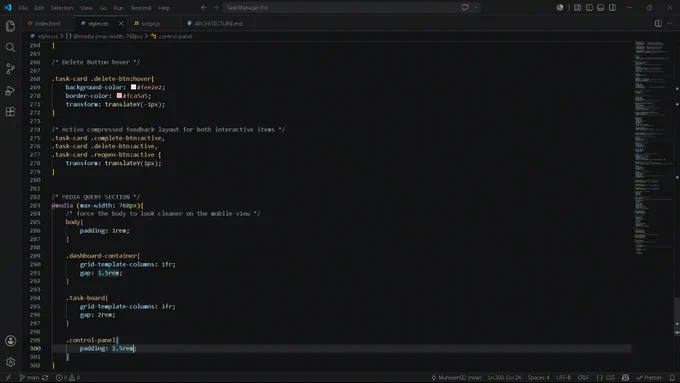Open the Extensions view

[x=10, y=111]
